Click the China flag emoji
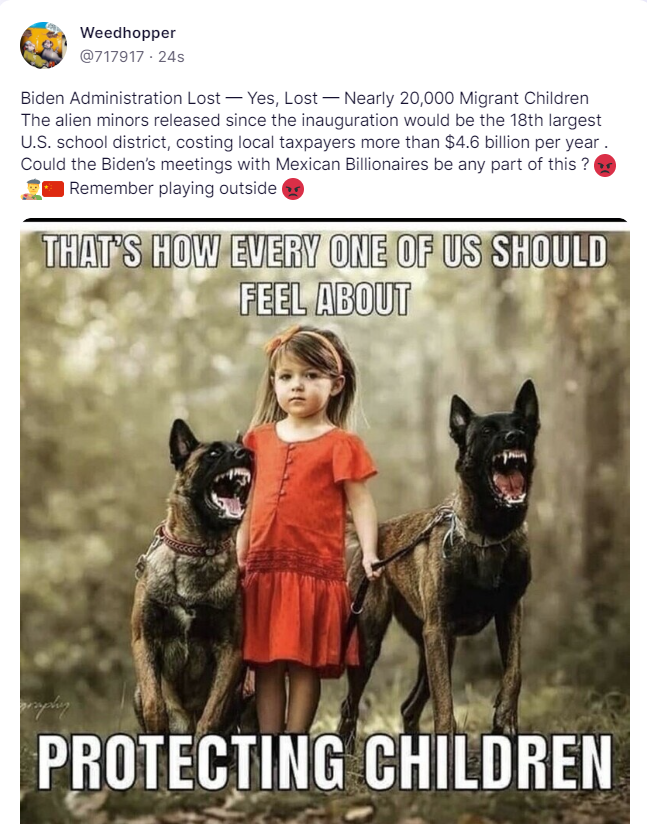Viewport: 647px width, 824px height. (x=53, y=189)
